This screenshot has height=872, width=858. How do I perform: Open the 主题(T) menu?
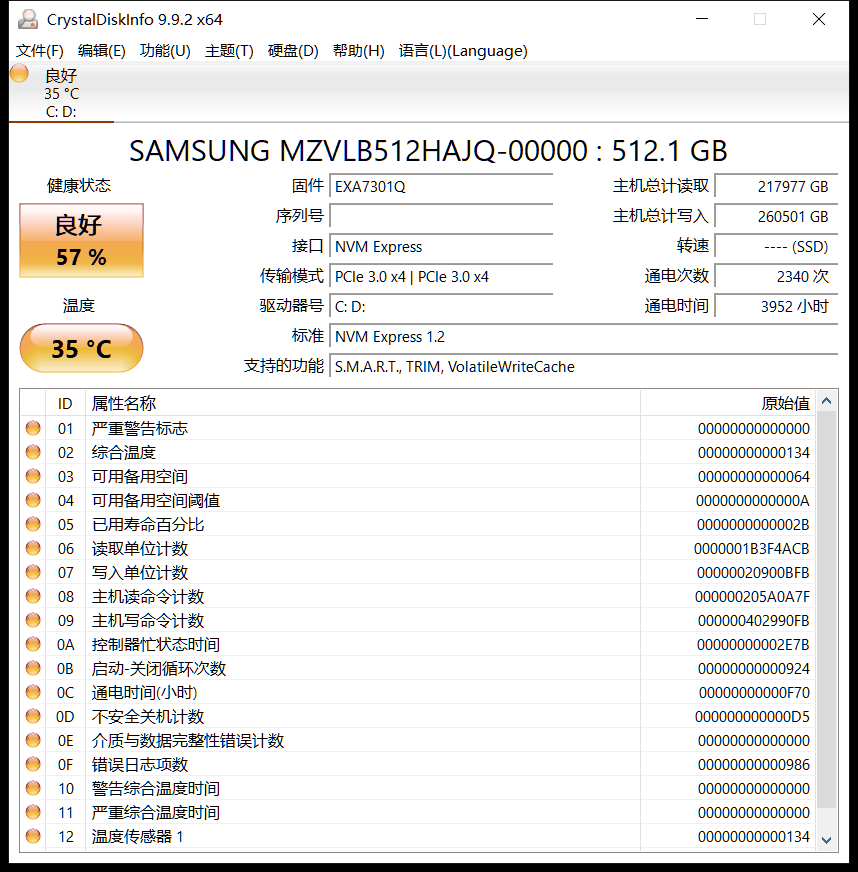click(229, 51)
